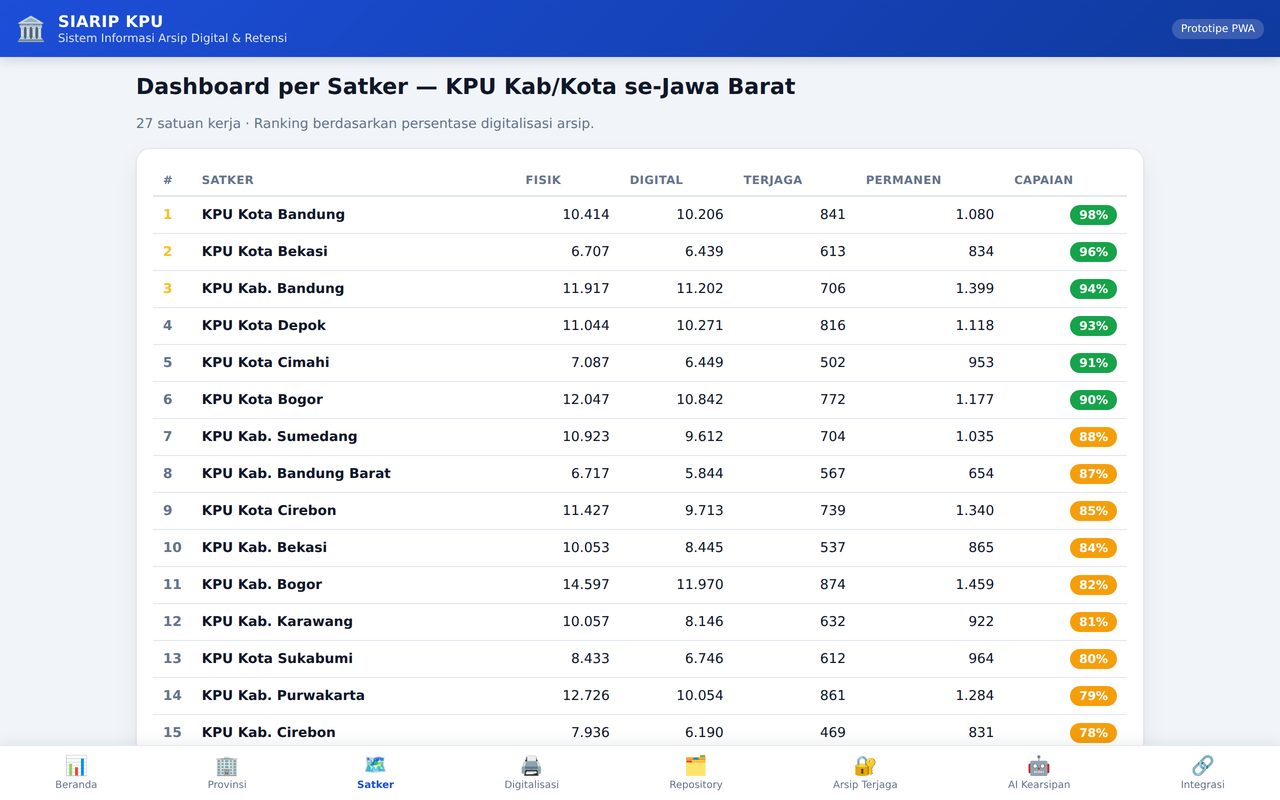Click the TERJAGA column header
The width and height of the screenshot is (1280, 800).
click(773, 180)
